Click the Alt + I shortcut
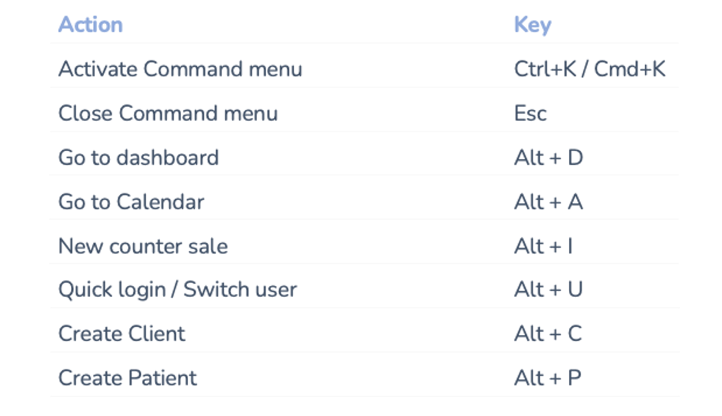Image resolution: width=722 pixels, height=416 pixels. 543,246
